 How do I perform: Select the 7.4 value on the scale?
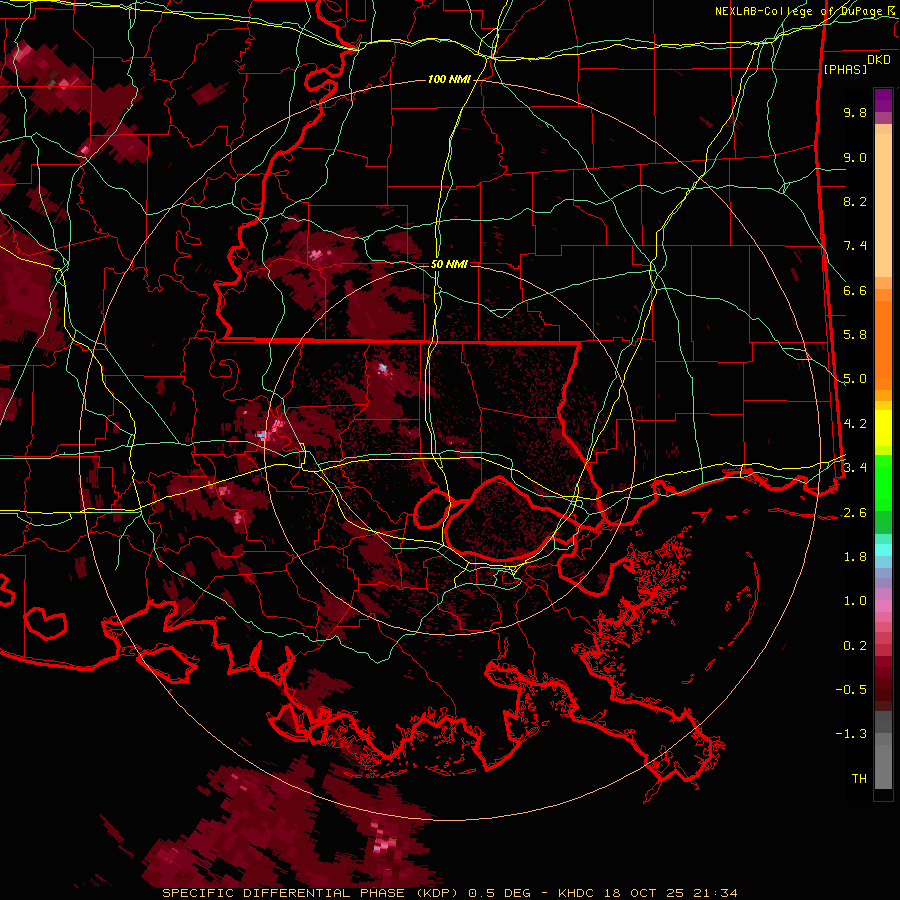pyautogui.click(x=855, y=246)
